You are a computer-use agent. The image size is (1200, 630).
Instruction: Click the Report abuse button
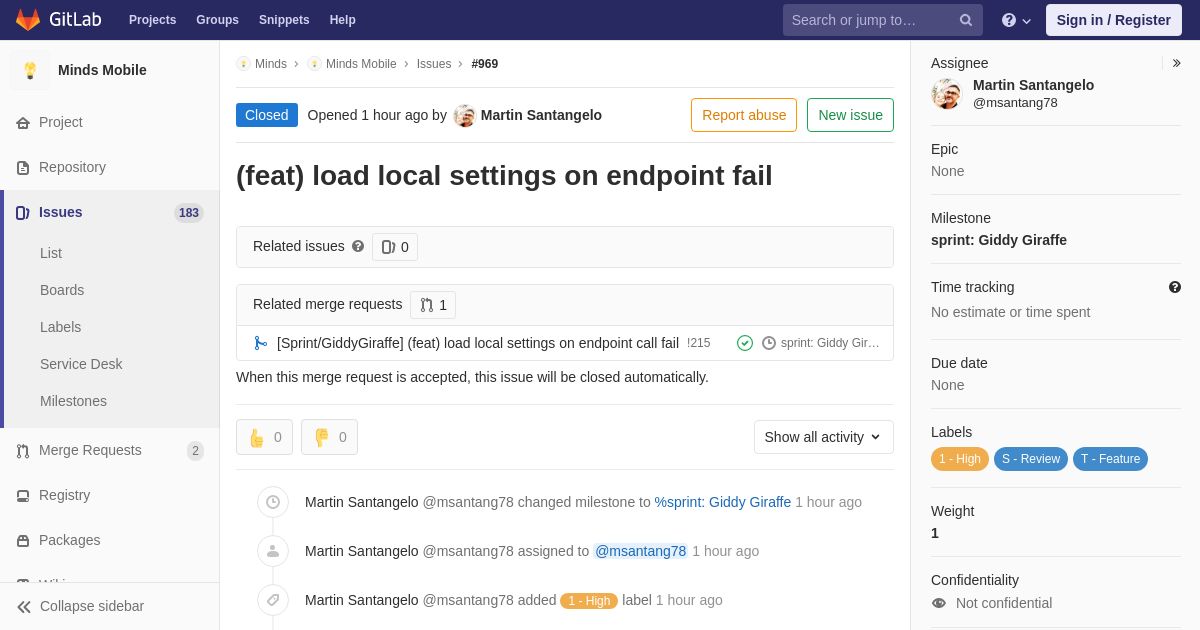click(743, 115)
